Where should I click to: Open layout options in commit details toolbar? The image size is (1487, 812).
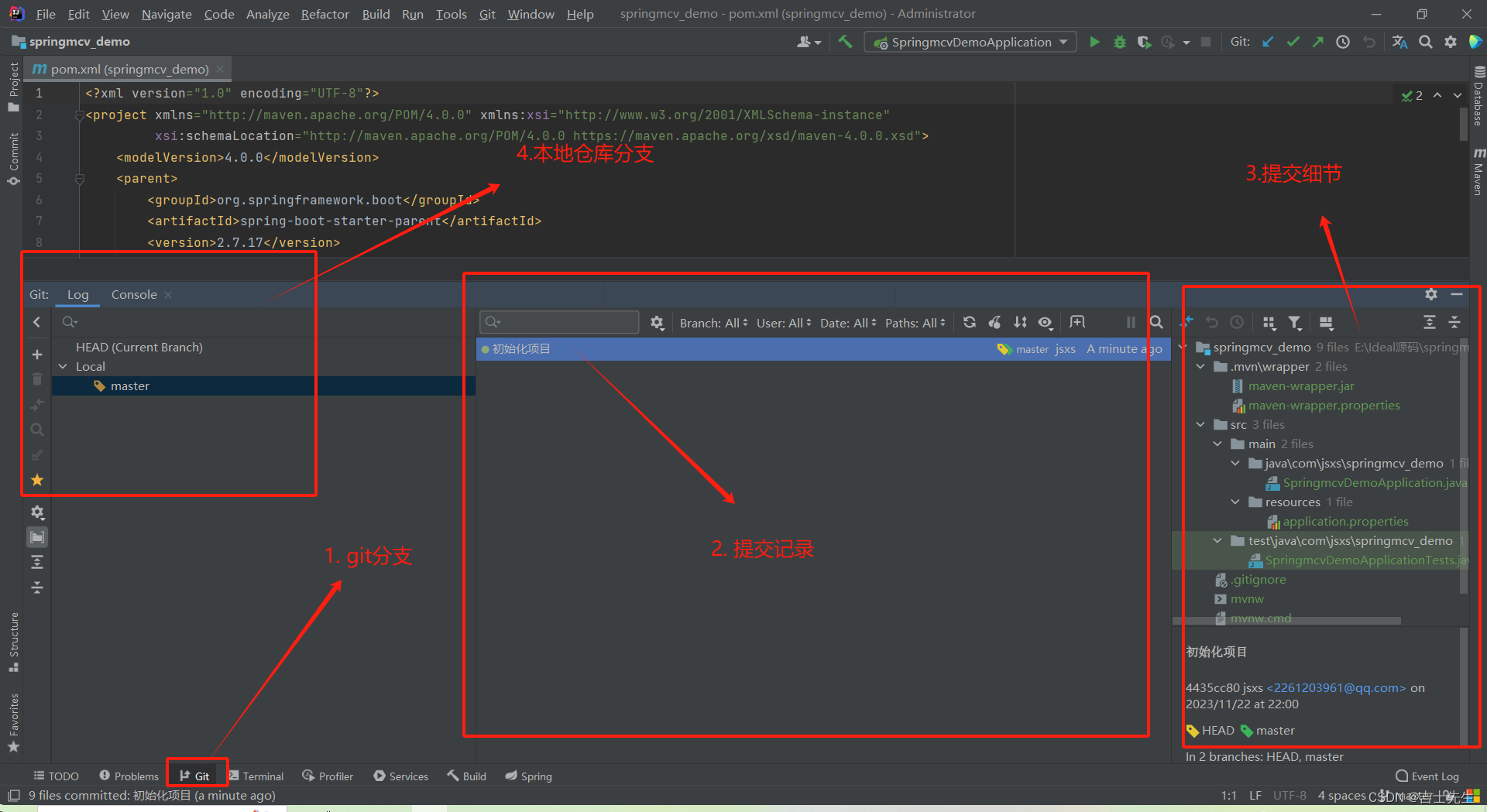coord(1326,322)
